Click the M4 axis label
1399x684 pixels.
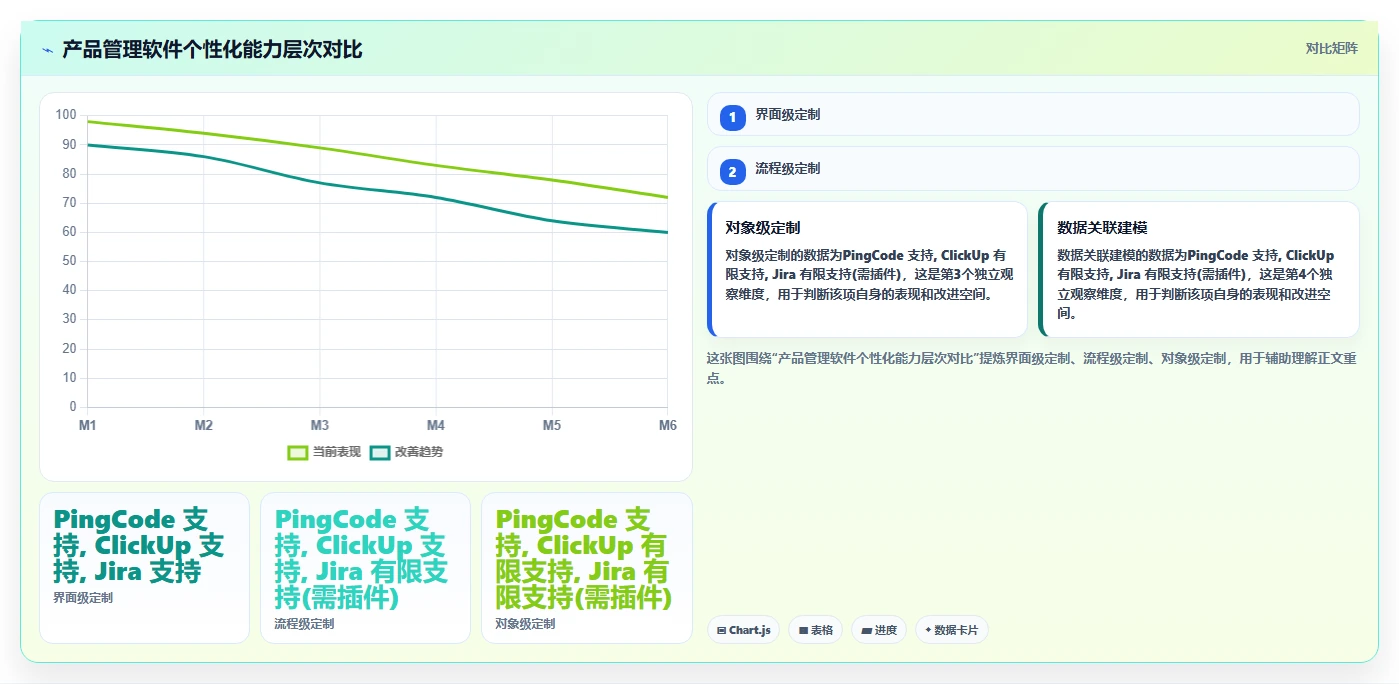coord(436,425)
